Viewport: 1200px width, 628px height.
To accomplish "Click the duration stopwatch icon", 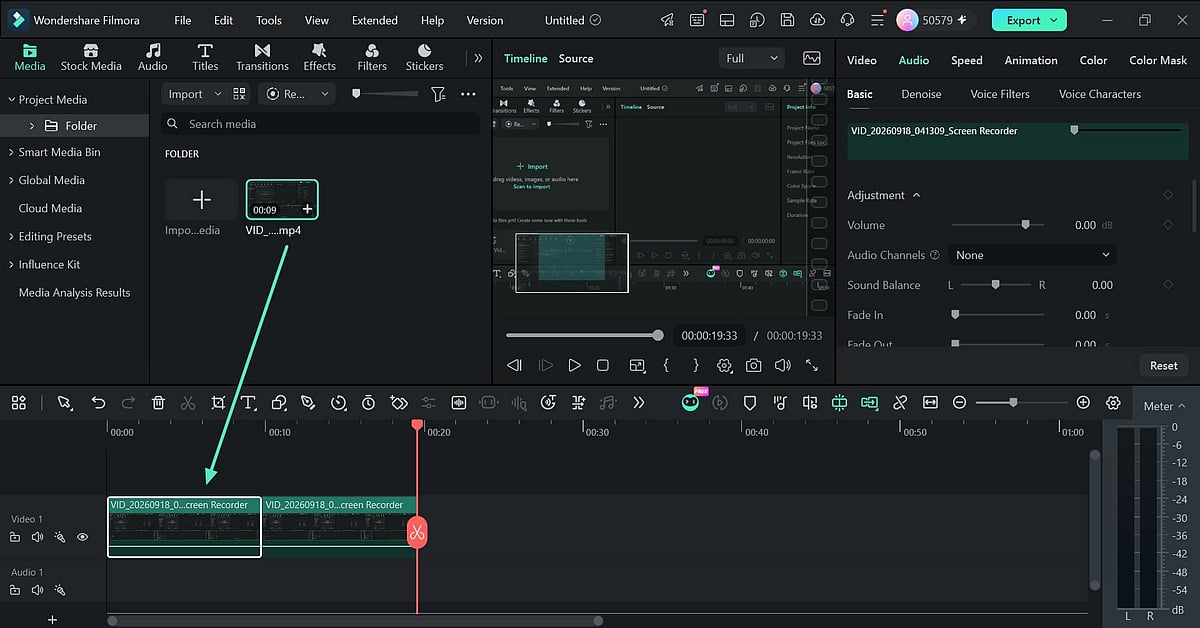I will tap(368, 402).
